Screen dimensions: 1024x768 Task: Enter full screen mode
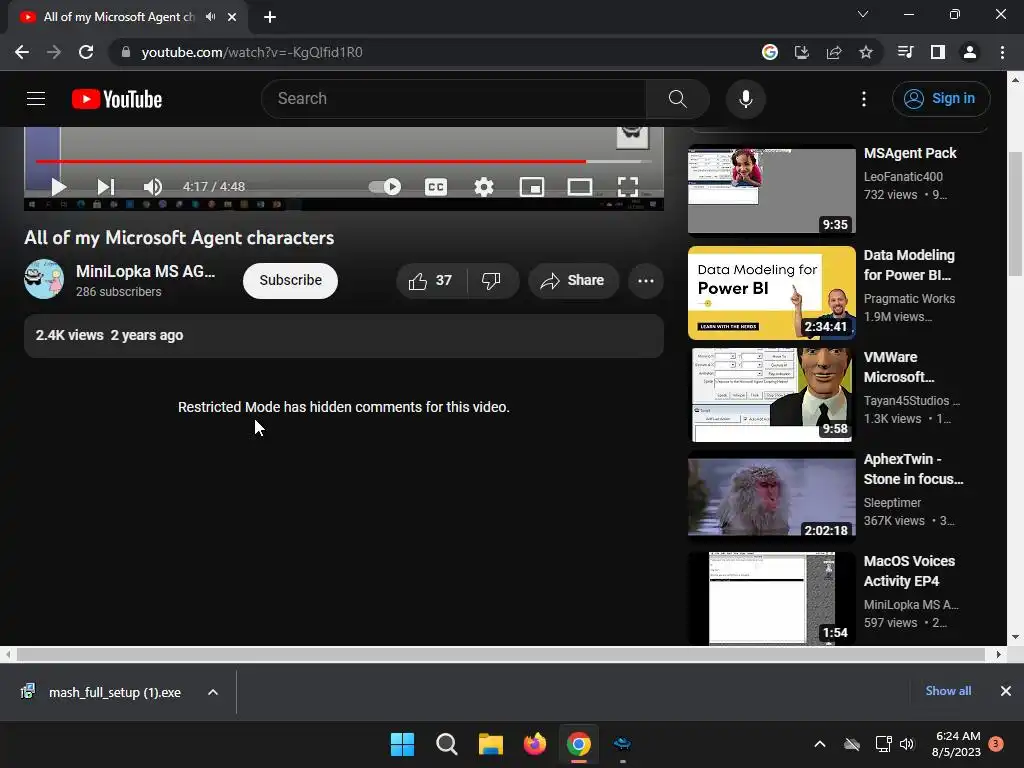(628, 187)
